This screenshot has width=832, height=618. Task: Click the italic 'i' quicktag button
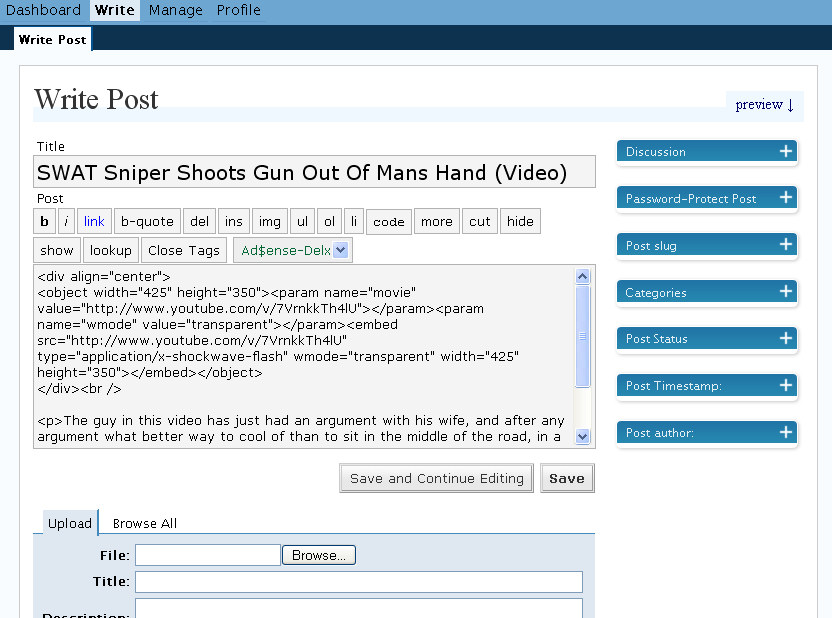[66, 222]
